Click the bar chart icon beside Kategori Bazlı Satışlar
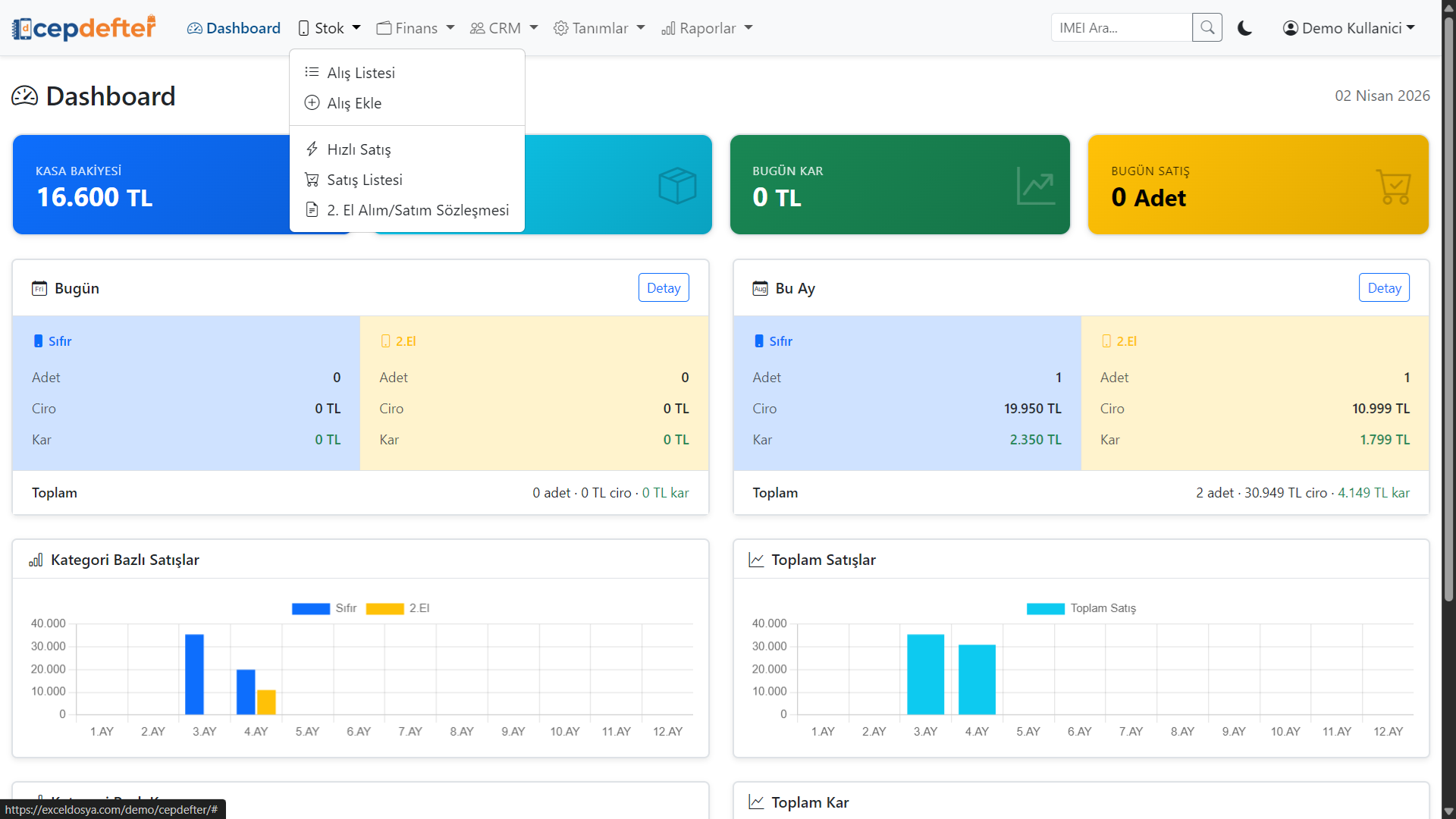 point(36,560)
